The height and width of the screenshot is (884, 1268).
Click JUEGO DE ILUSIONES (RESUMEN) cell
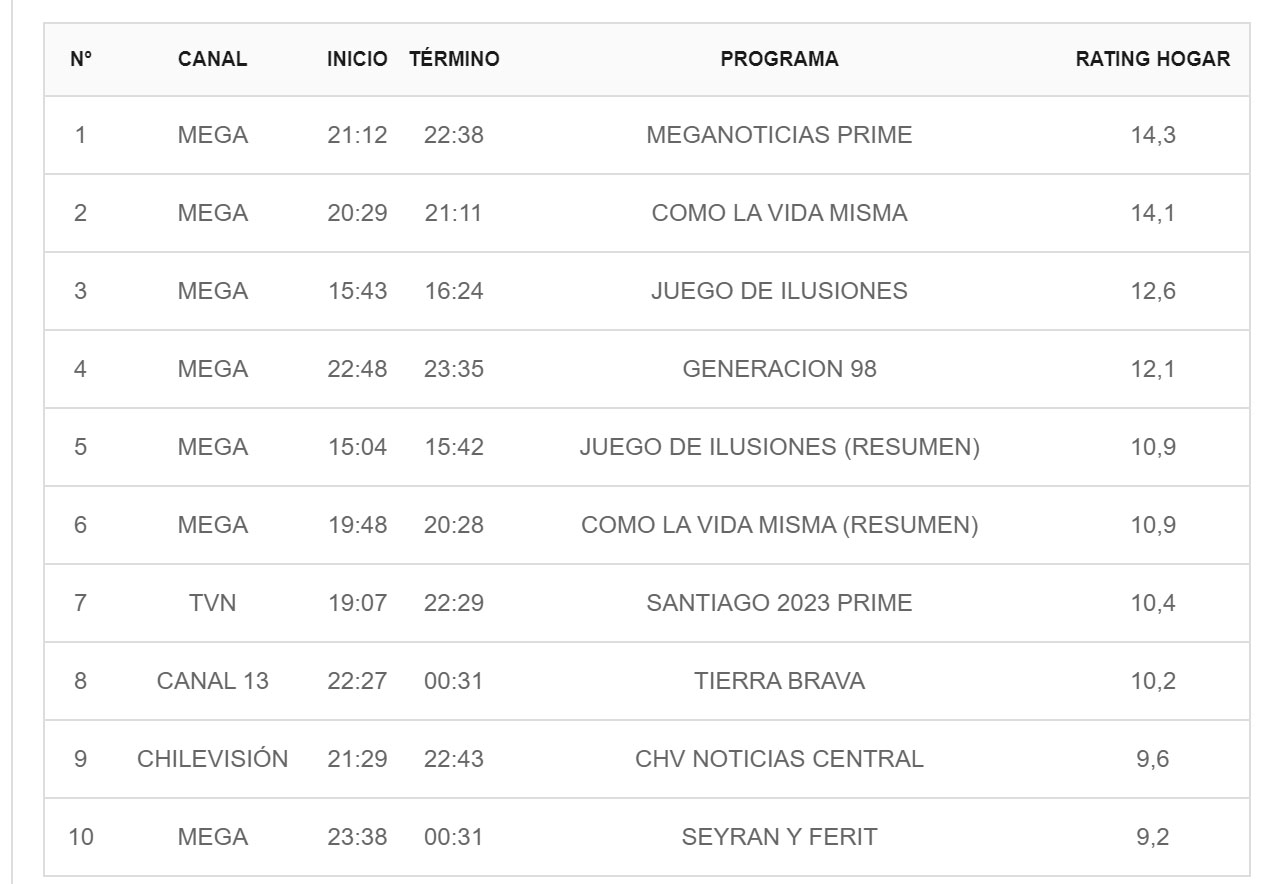coord(779,447)
